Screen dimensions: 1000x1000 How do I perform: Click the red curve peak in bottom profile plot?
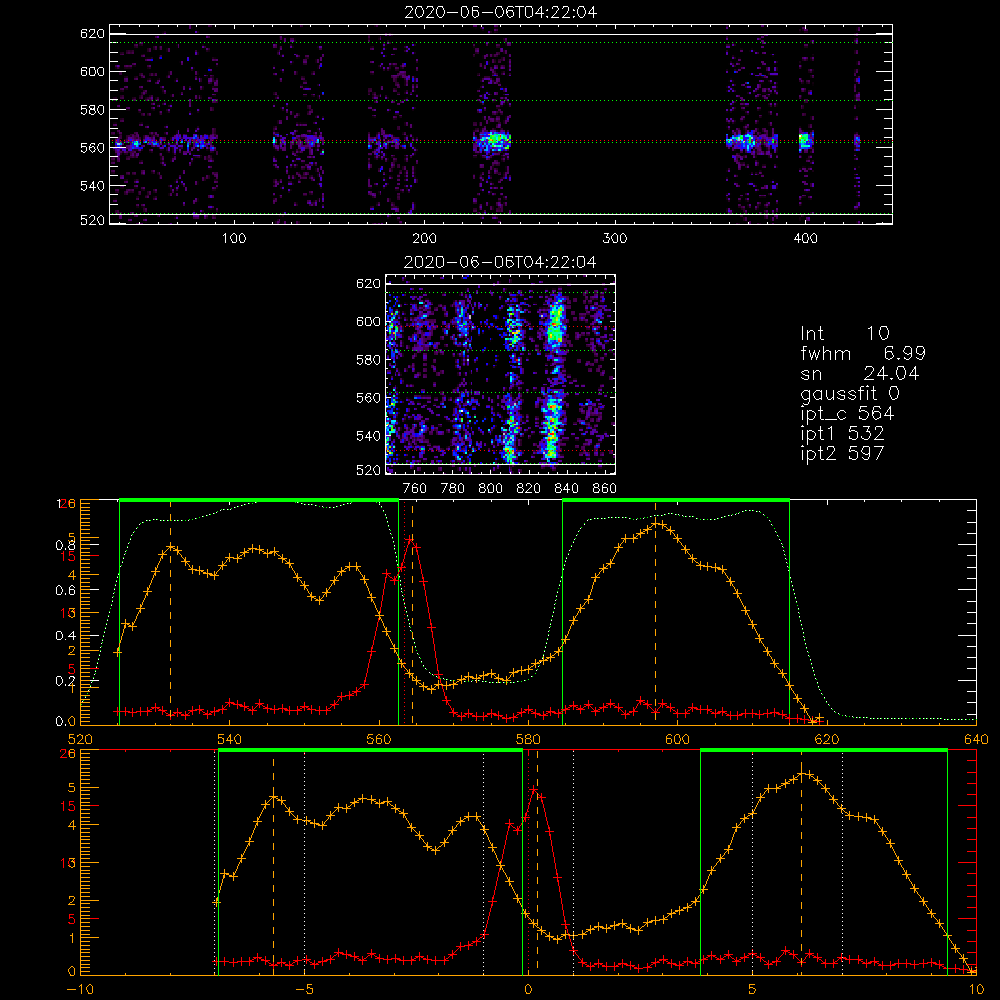(x=534, y=791)
